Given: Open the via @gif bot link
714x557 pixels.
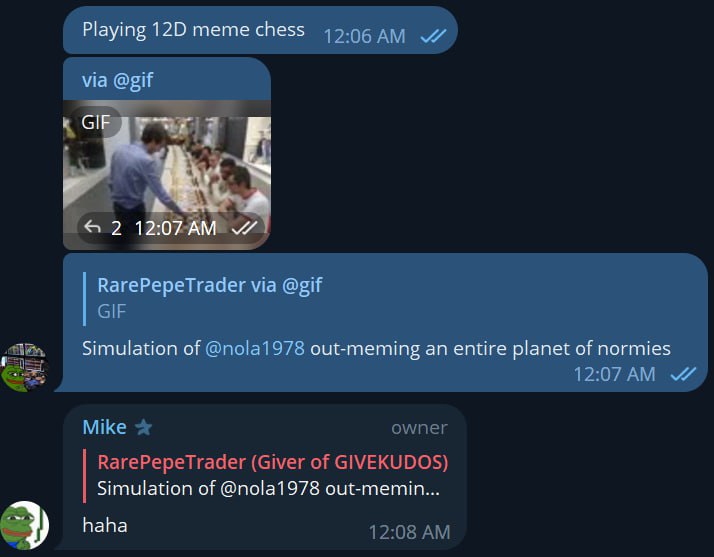Looking at the screenshot, I should [x=117, y=80].
